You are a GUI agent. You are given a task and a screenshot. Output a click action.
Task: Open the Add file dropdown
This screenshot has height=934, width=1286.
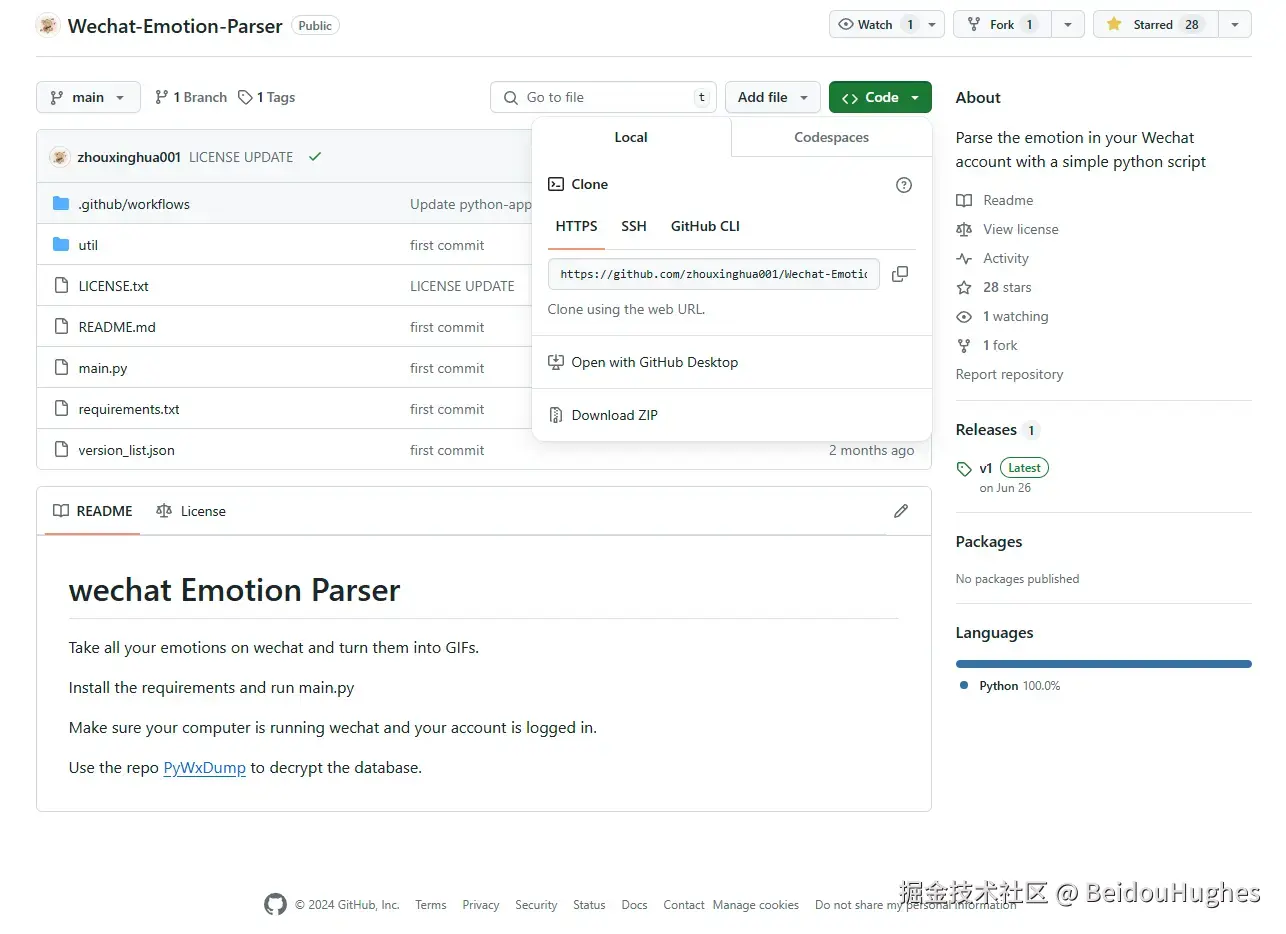click(x=773, y=97)
